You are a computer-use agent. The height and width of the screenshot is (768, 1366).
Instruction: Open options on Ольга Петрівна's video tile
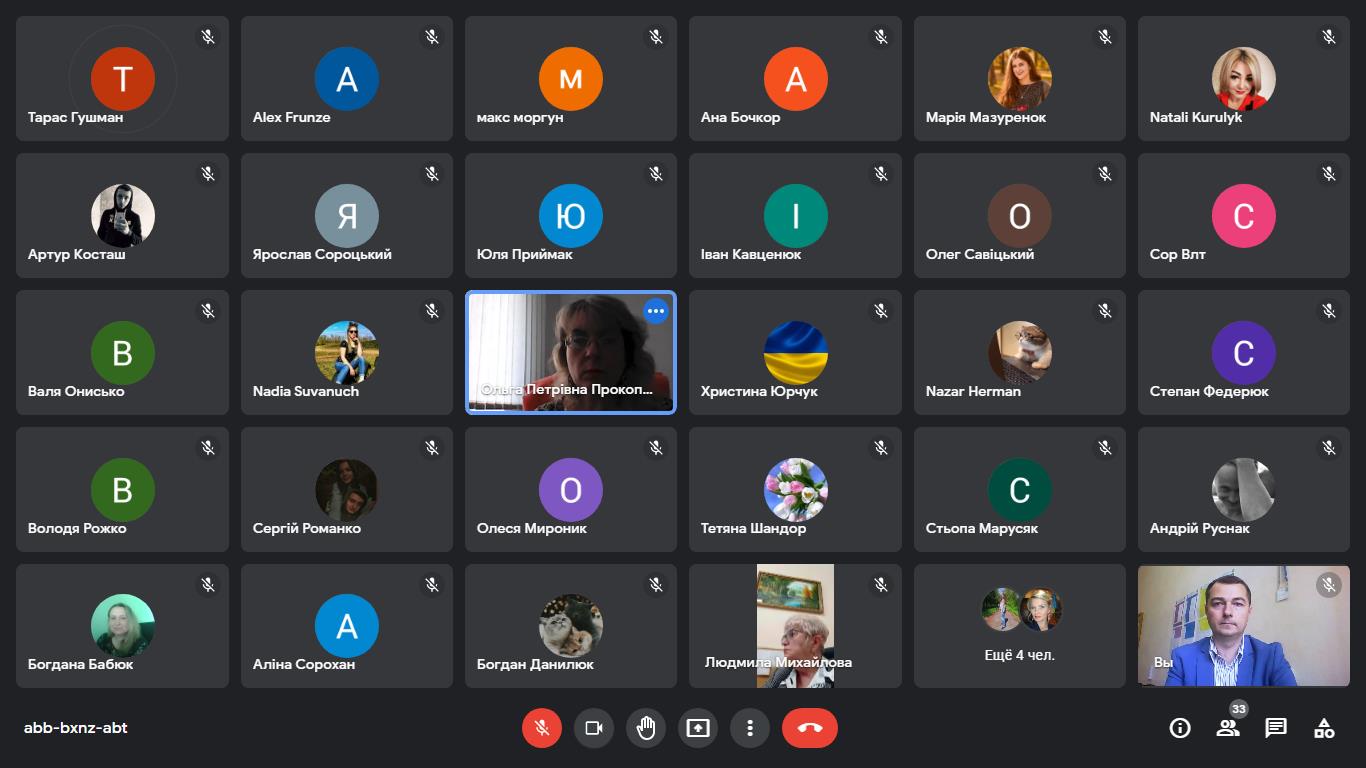coord(655,312)
